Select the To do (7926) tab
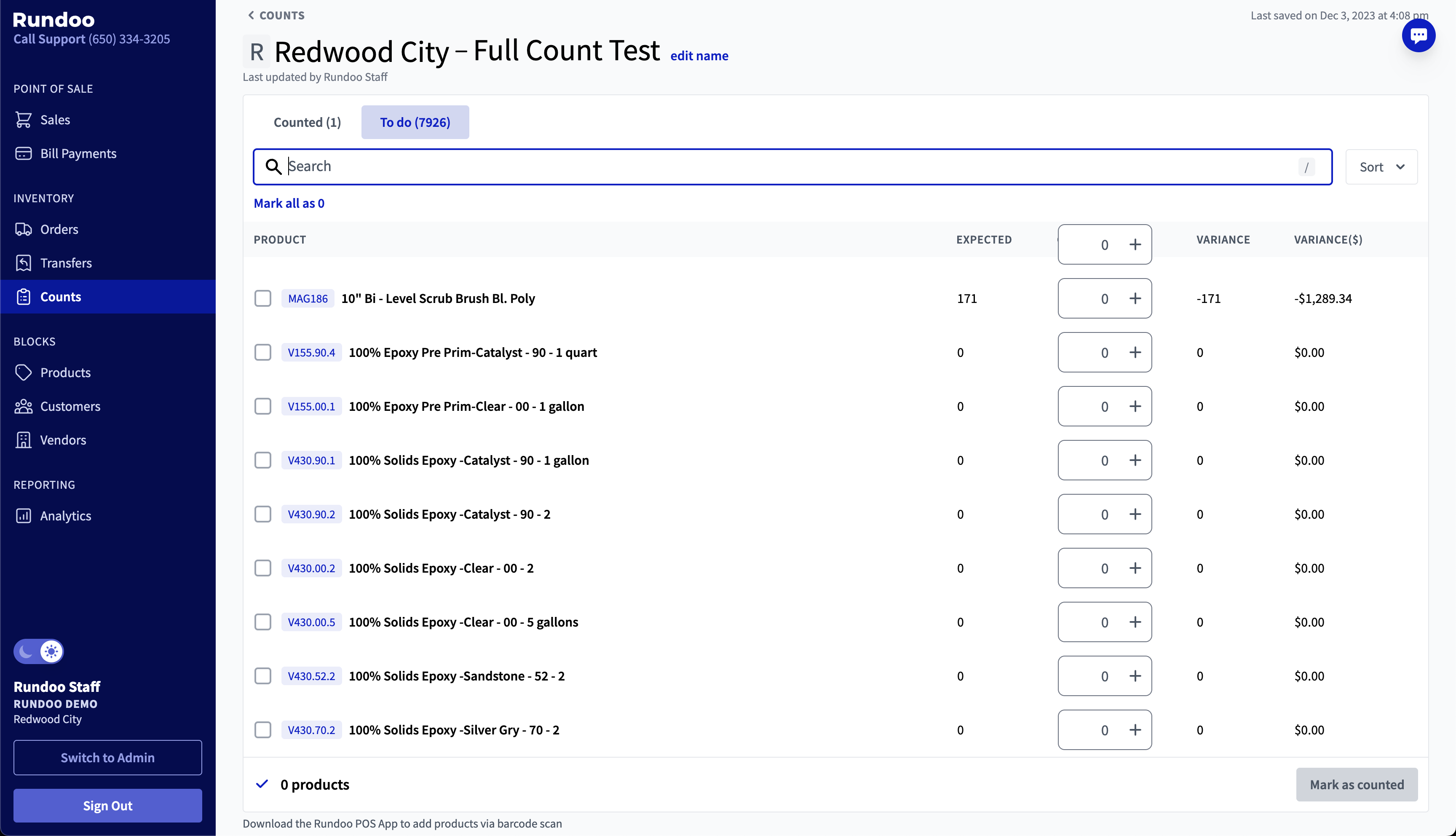Viewport: 1456px width, 836px height. click(415, 122)
